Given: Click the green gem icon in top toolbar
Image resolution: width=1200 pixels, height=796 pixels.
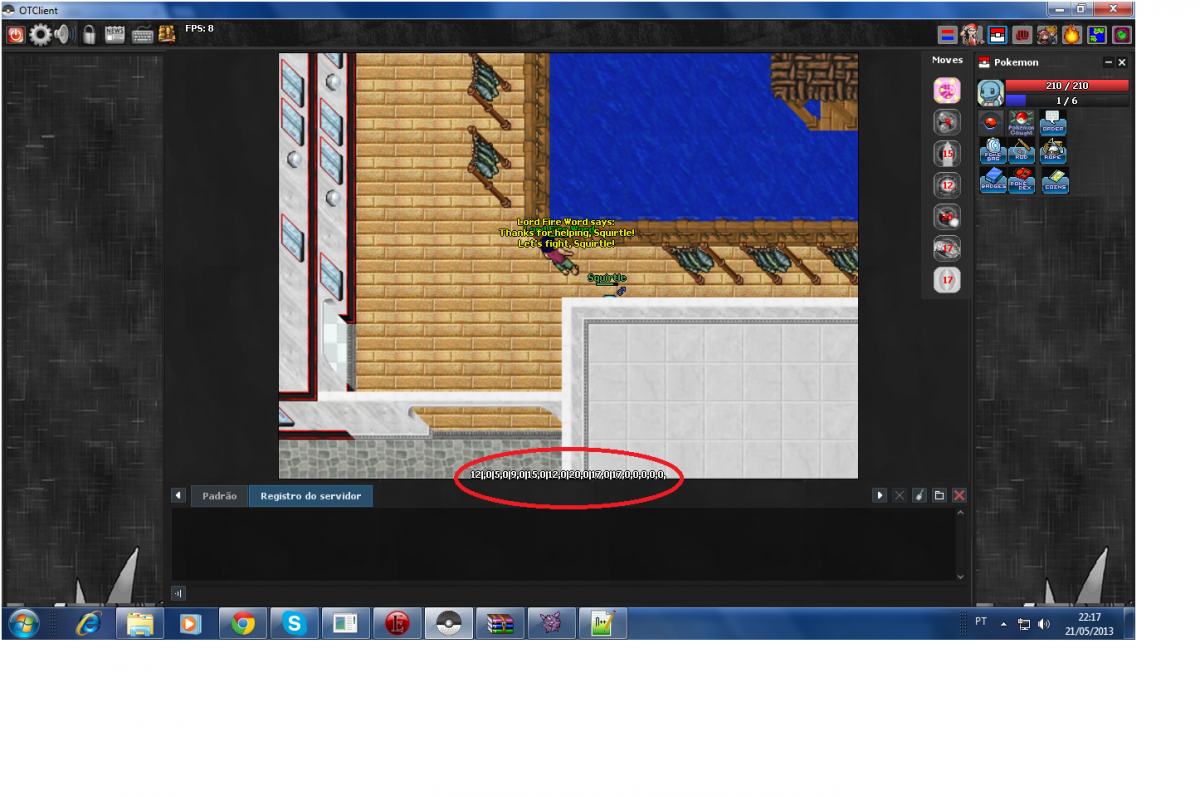Looking at the screenshot, I should pos(1123,35).
